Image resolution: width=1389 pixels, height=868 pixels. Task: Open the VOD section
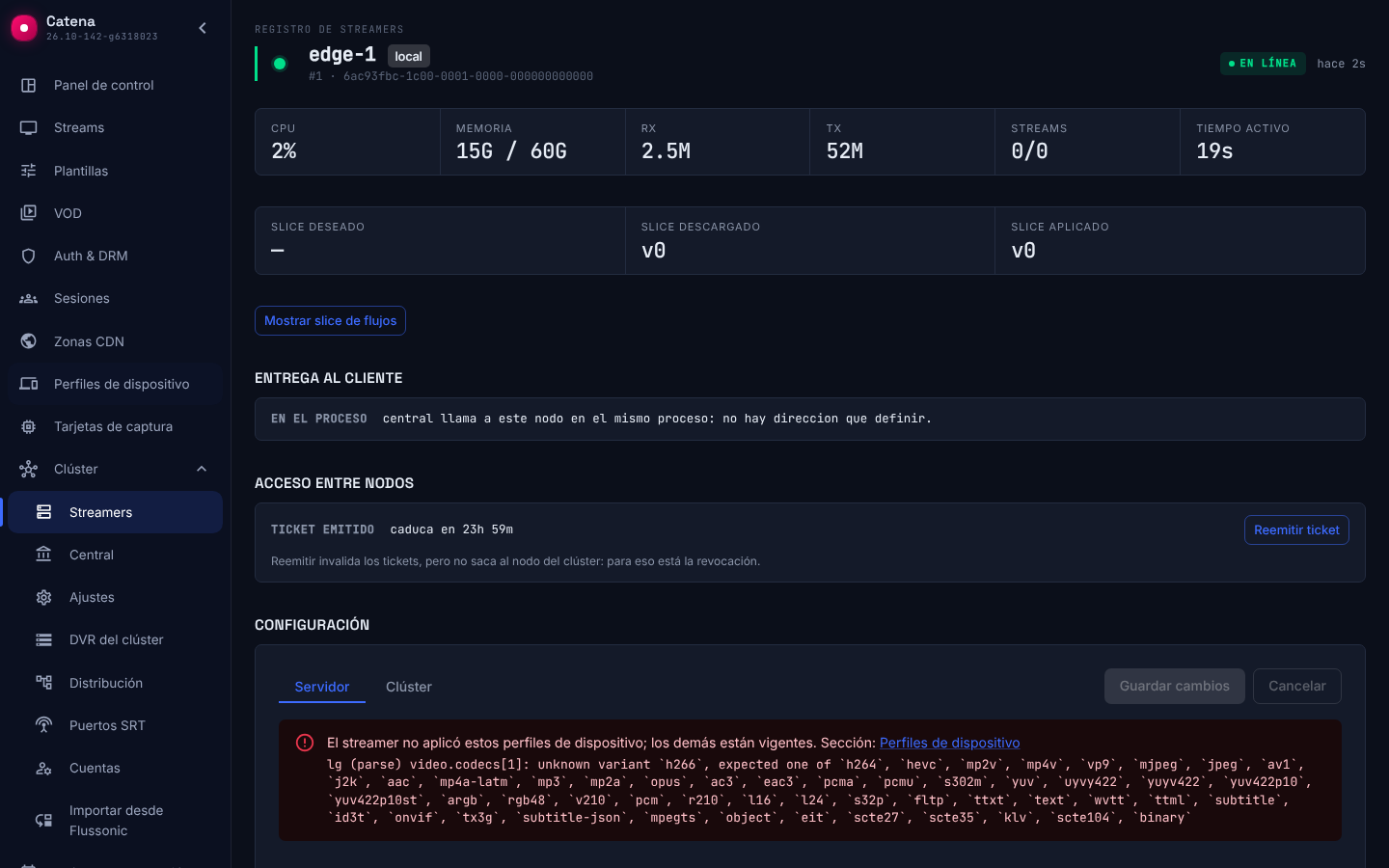coord(115,213)
